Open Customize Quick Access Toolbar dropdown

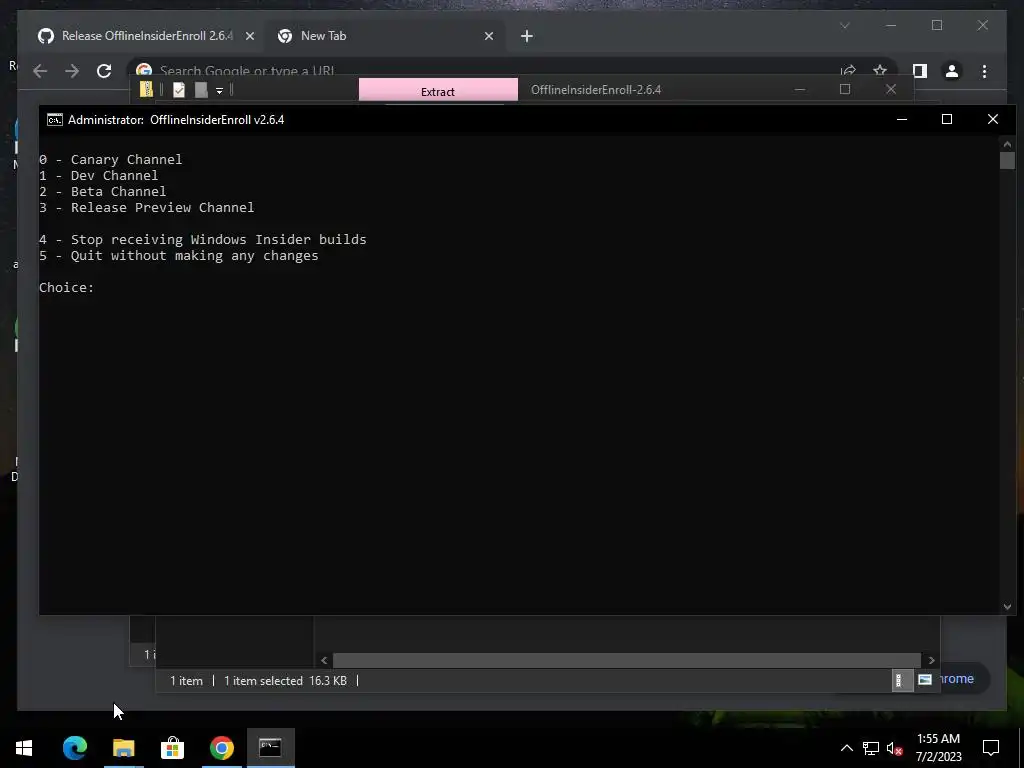point(219,90)
